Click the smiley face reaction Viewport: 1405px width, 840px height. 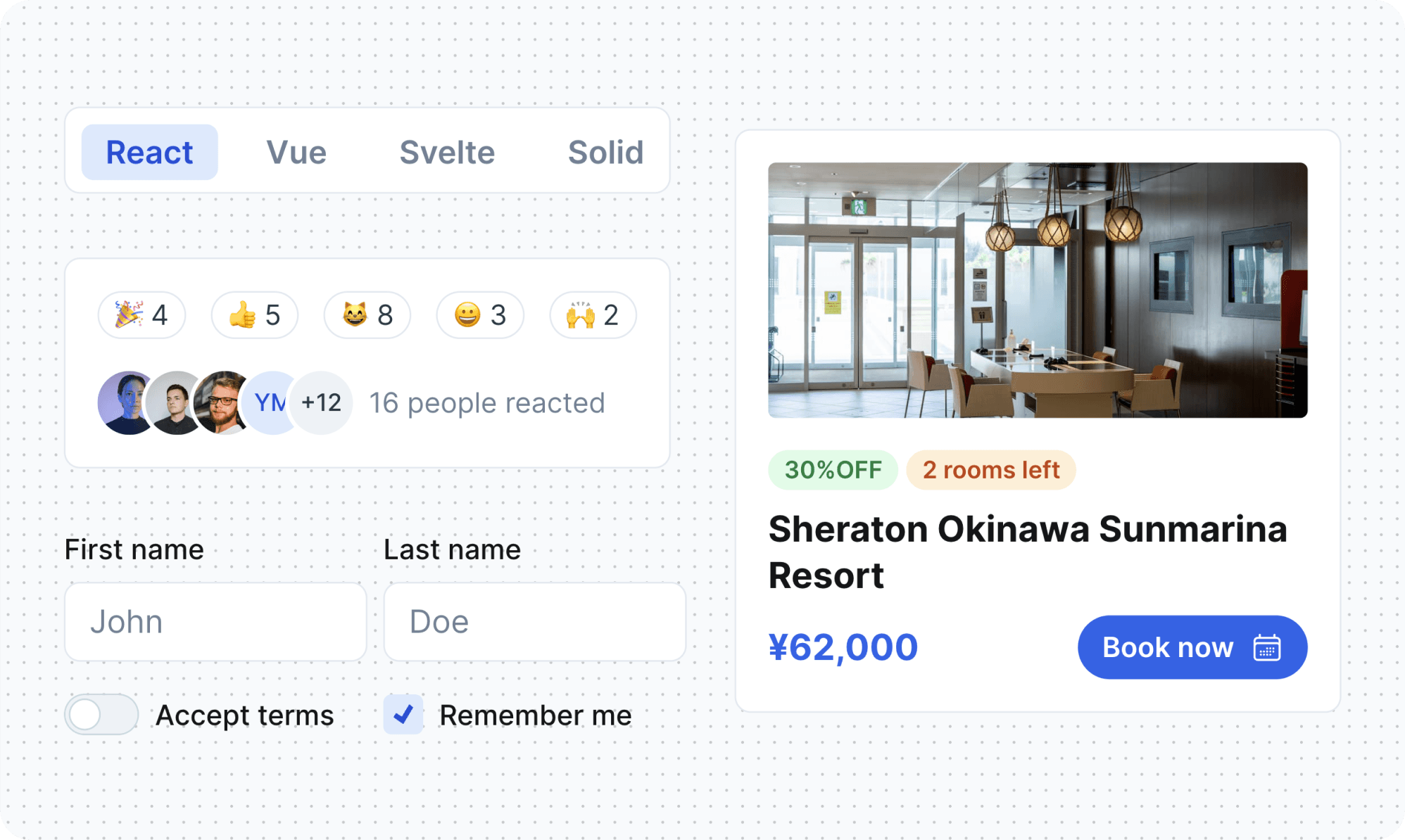click(480, 315)
